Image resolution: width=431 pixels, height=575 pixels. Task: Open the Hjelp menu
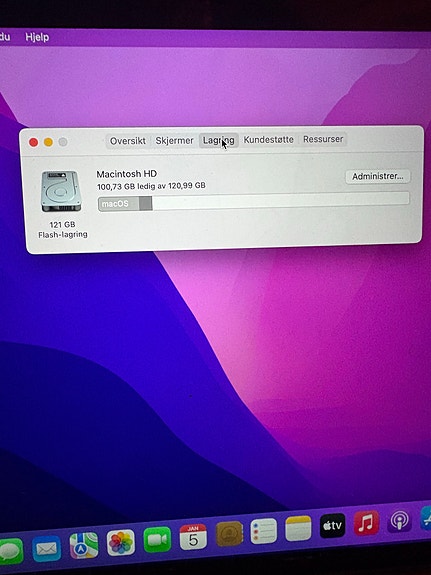(x=37, y=37)
